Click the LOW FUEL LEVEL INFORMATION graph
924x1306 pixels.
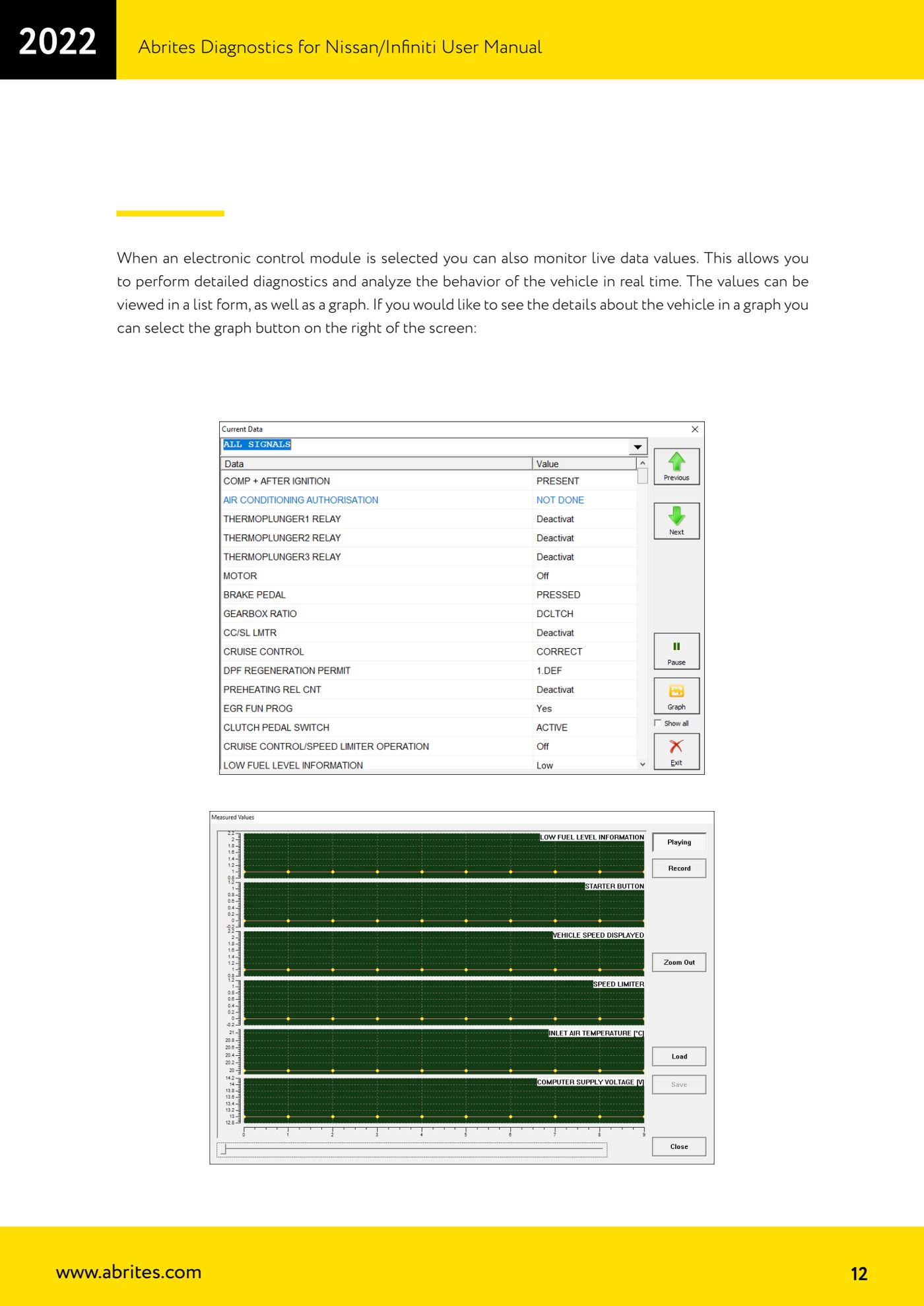point(444,855)
